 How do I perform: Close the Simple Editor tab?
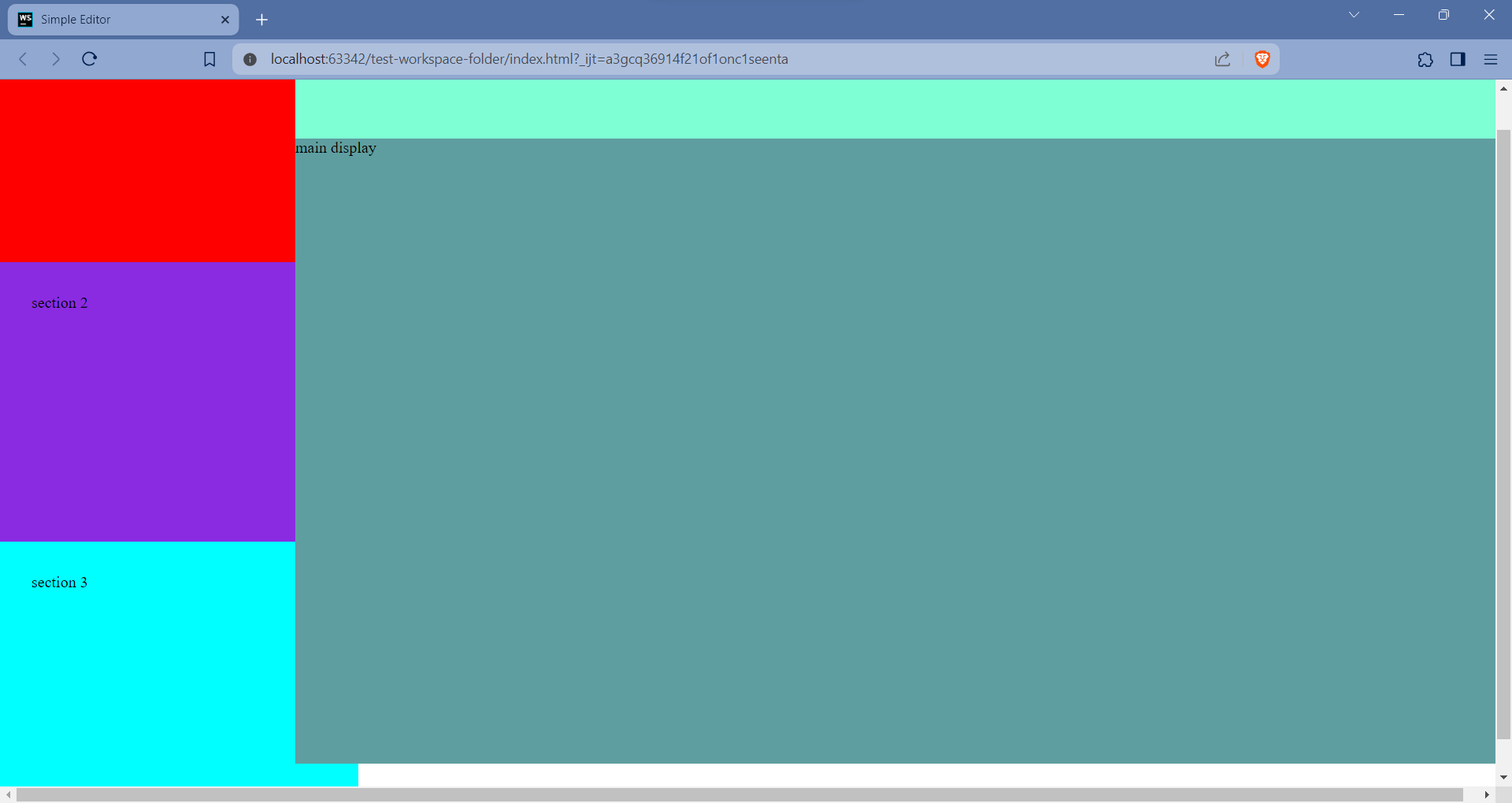click(224, 20)
